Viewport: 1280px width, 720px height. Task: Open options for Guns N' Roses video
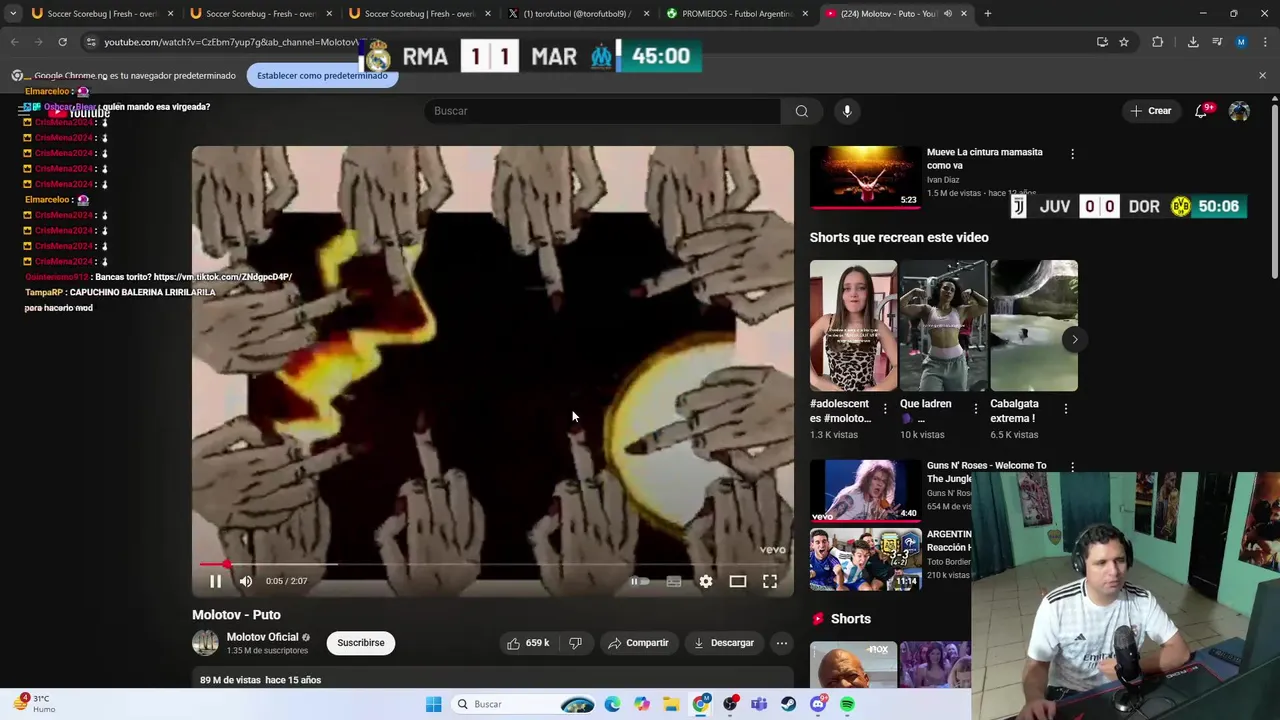[1073, 467]
